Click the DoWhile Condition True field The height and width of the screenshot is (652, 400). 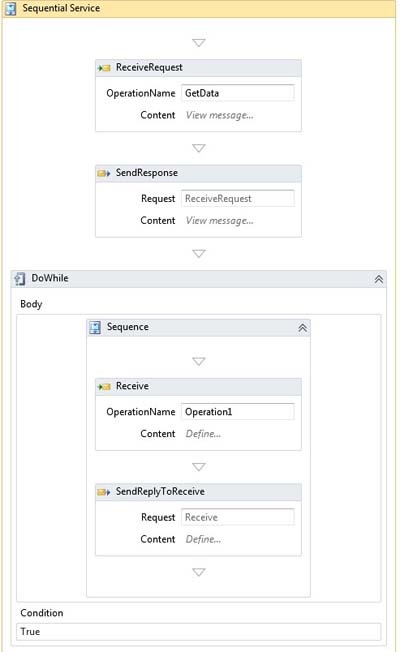point(198,632)
